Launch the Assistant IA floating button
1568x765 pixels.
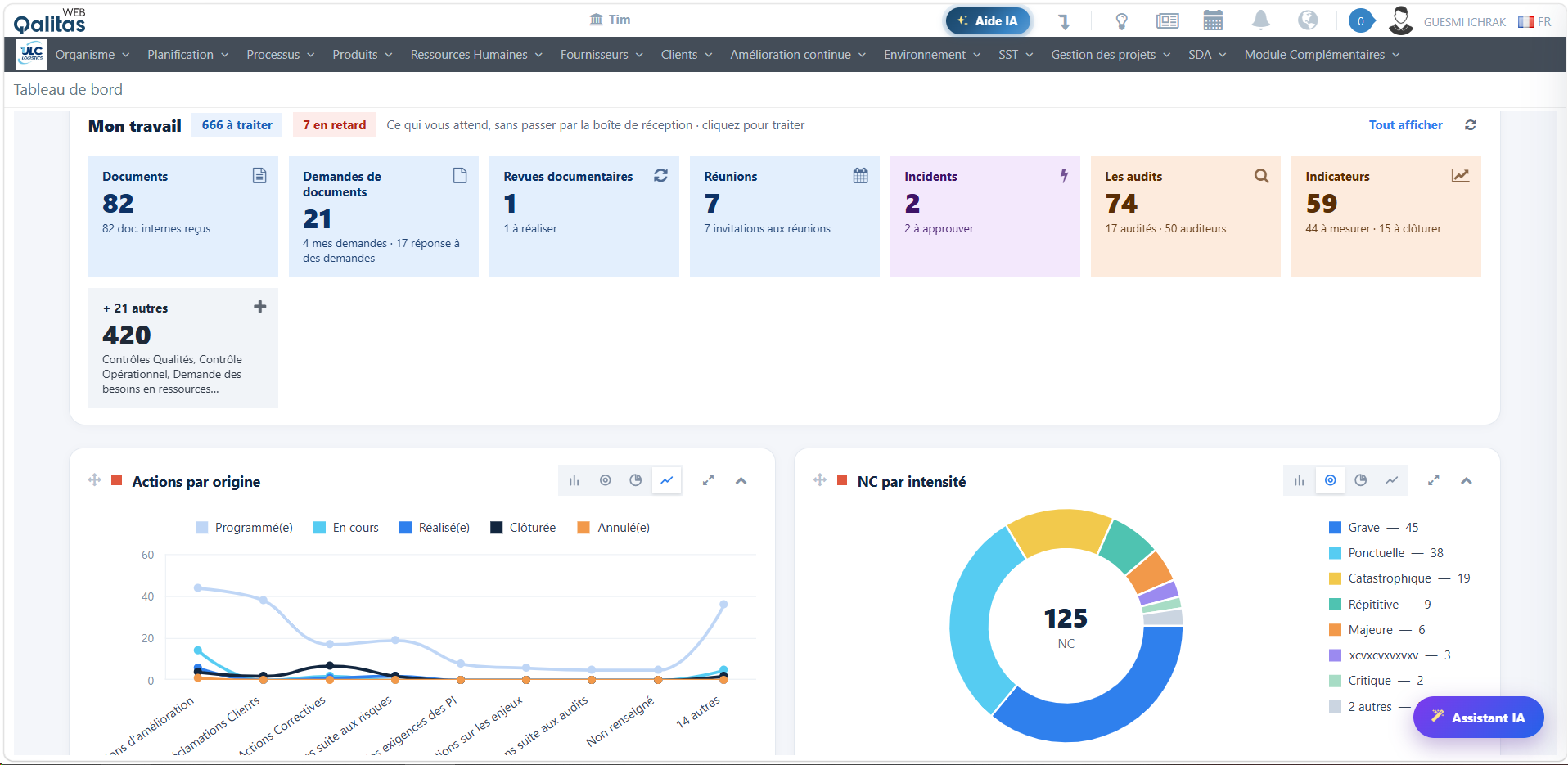(x=1479, y=718)
